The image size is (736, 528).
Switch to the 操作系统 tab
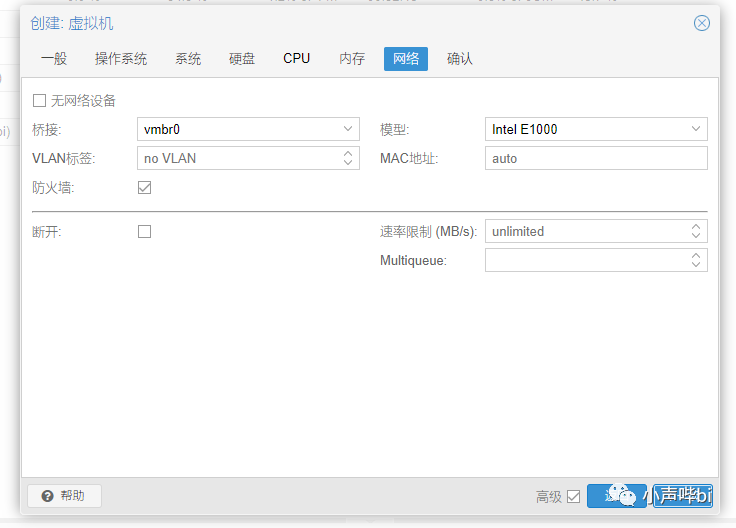coord(121,59)
